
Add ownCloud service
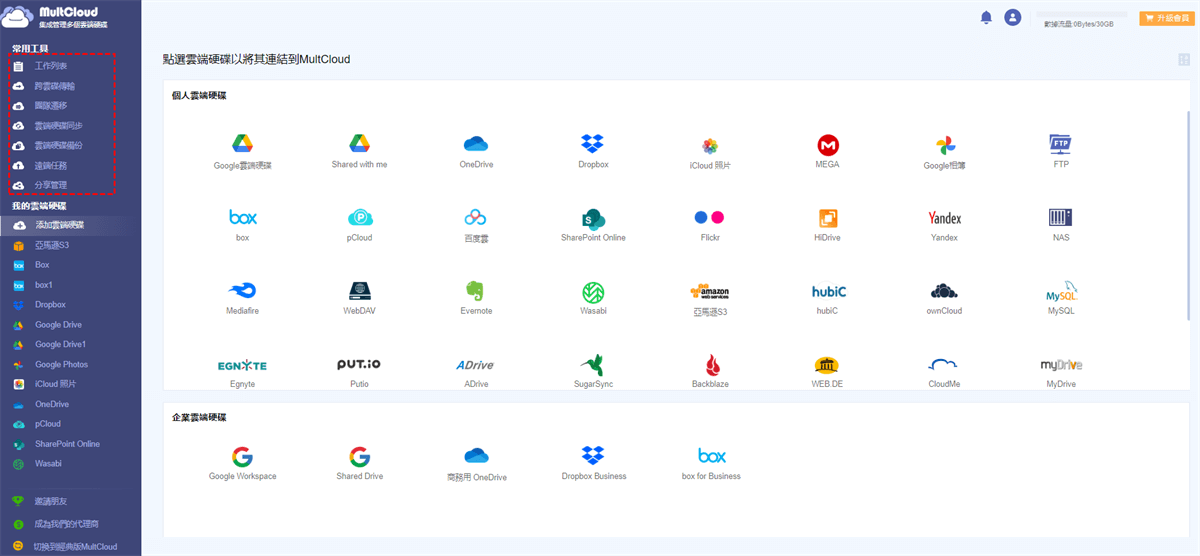(944, 298)
